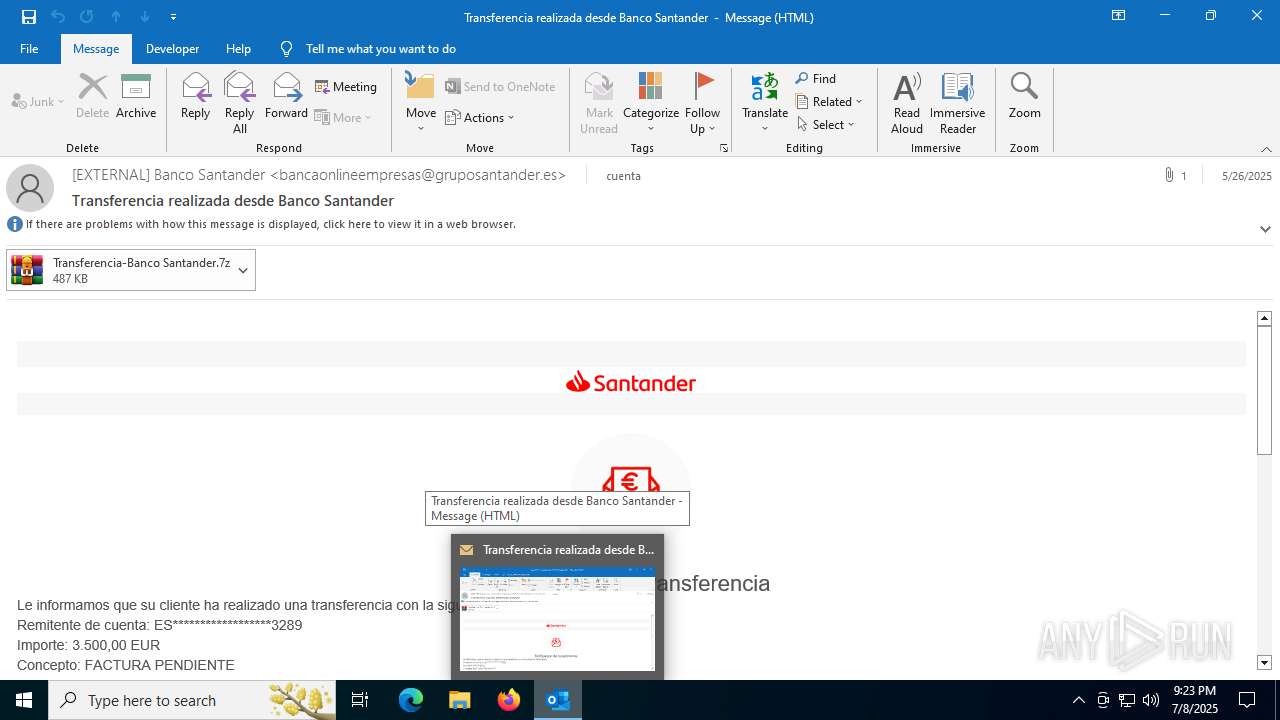Show hidden system tray icons
The height and width of the screenshot is (720, 1280).
[1078, 700]
